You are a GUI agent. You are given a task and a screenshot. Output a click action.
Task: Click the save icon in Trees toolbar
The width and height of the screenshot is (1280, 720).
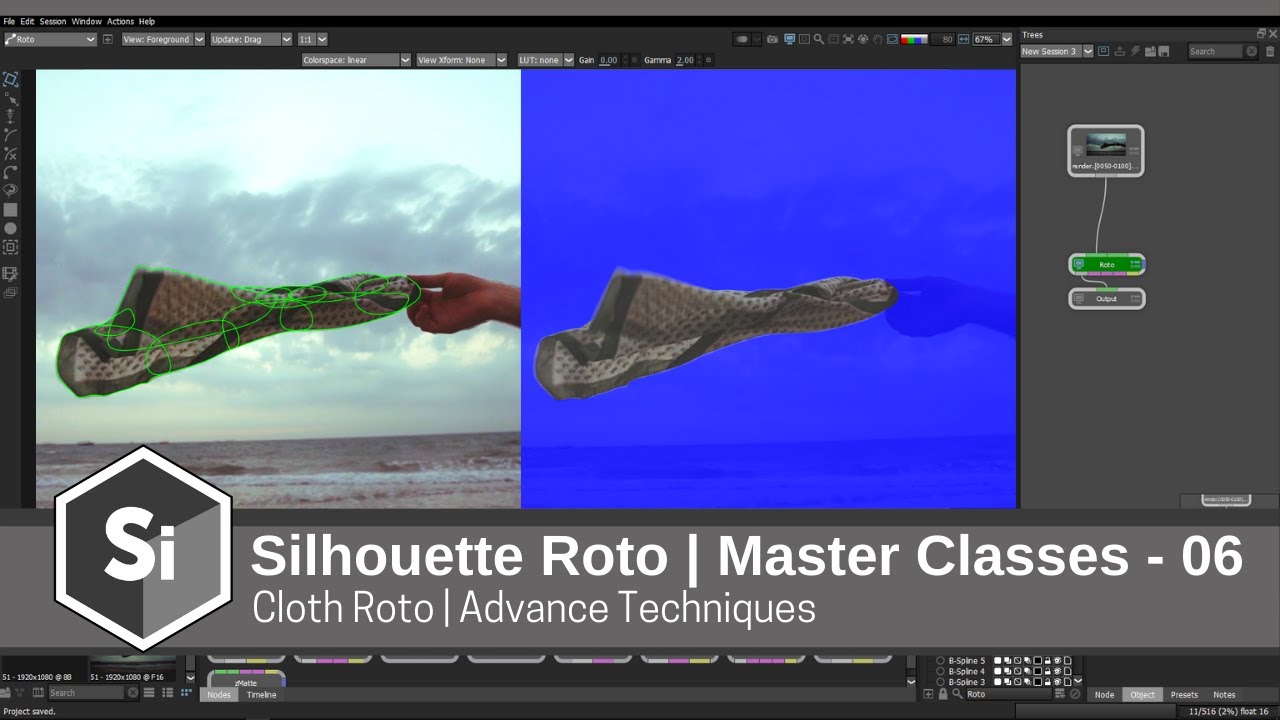tap(1163, 51)
